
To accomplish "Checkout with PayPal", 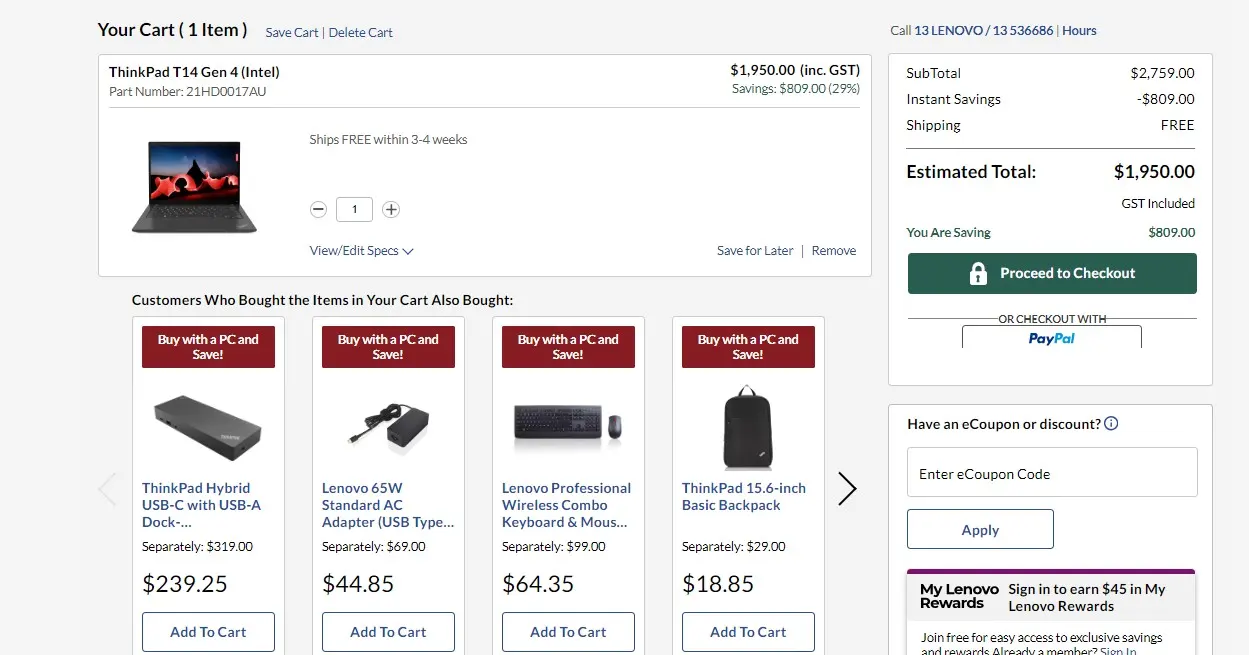I will (1052, 338).
